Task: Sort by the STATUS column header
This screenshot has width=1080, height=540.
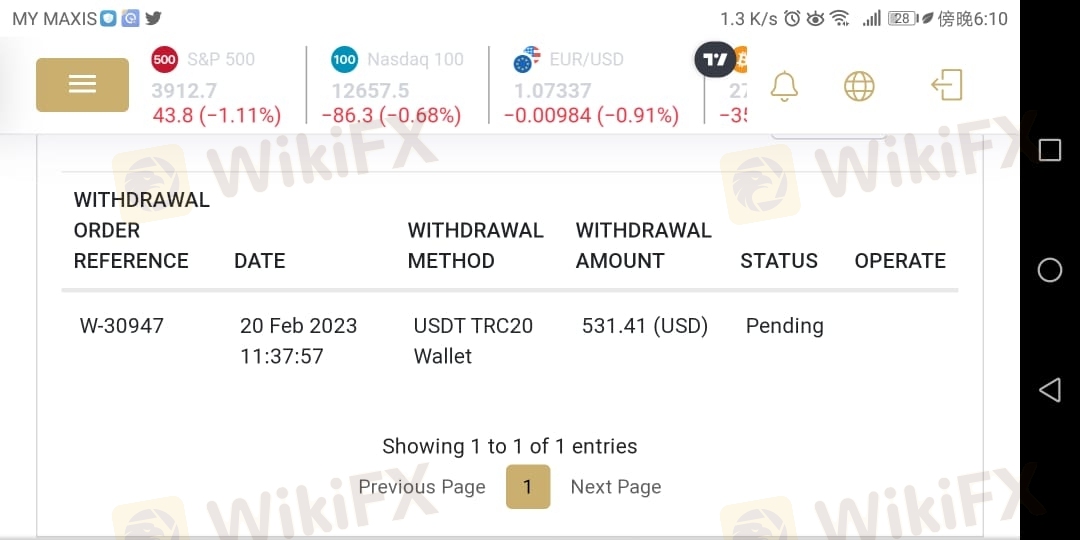Action: (779, 261)
